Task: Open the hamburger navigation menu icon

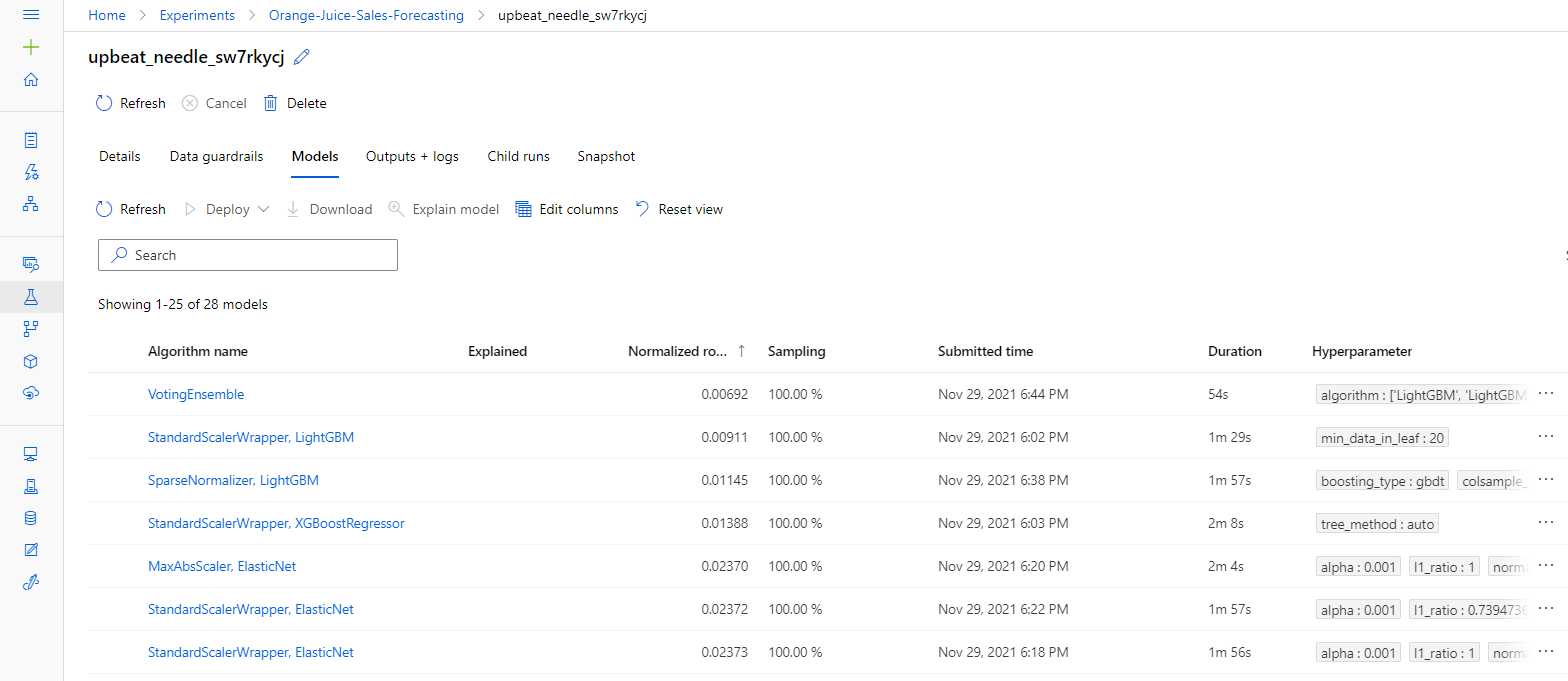Action: coord(31,15)
